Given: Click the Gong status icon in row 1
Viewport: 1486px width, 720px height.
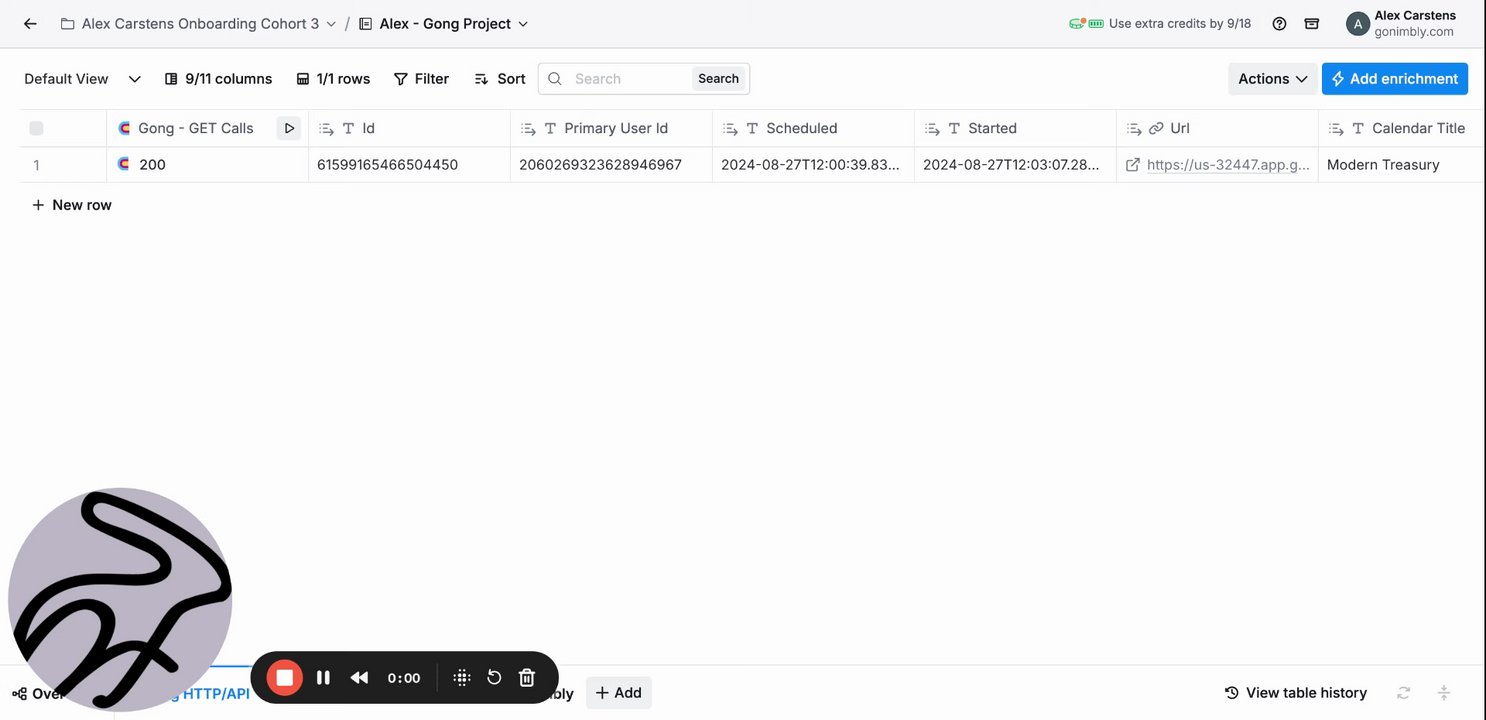Looking at the screenshot, I should tap(124, 164).
